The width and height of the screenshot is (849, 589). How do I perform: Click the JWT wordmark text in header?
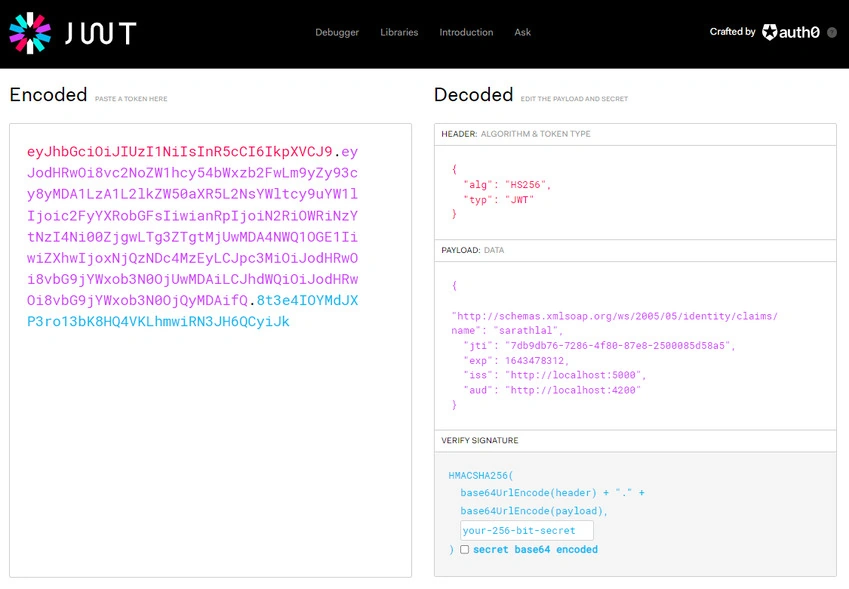tap(101, 34)
